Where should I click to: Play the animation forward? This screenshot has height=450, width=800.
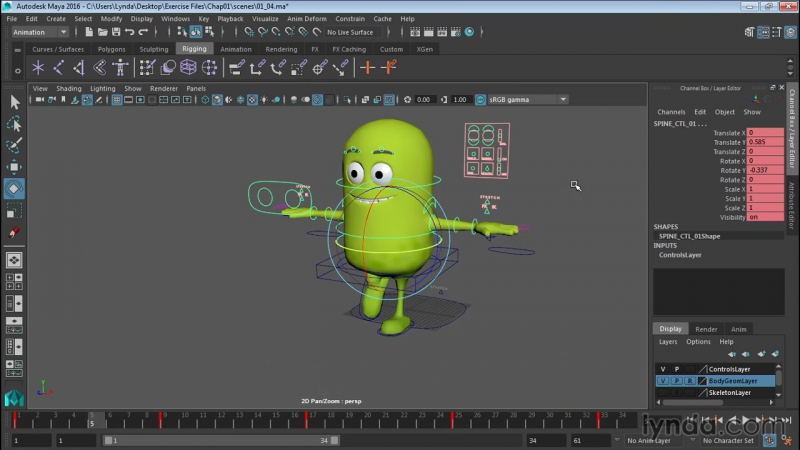click(745, 419)
